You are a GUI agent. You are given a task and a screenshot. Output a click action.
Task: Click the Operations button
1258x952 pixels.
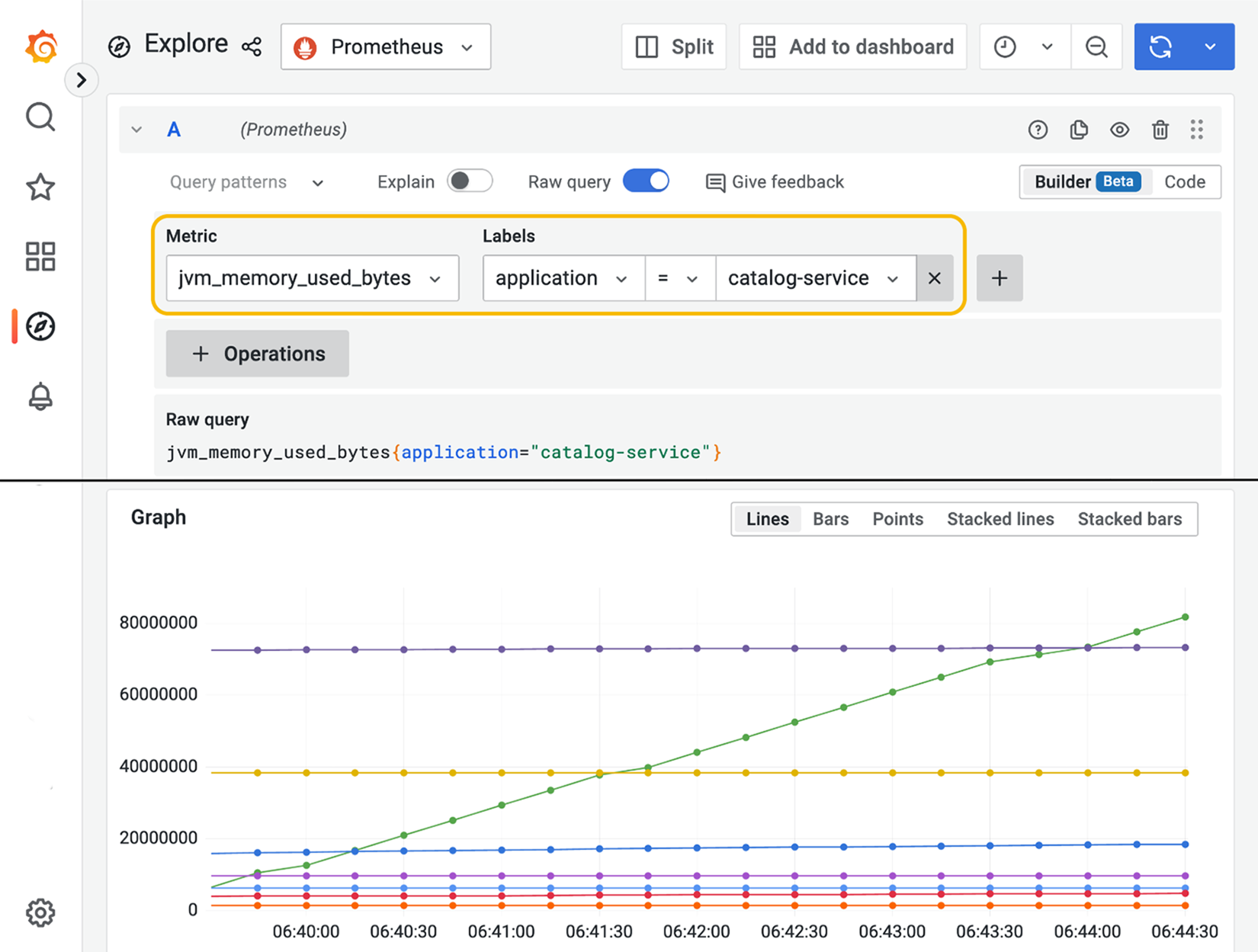(258, 354)
